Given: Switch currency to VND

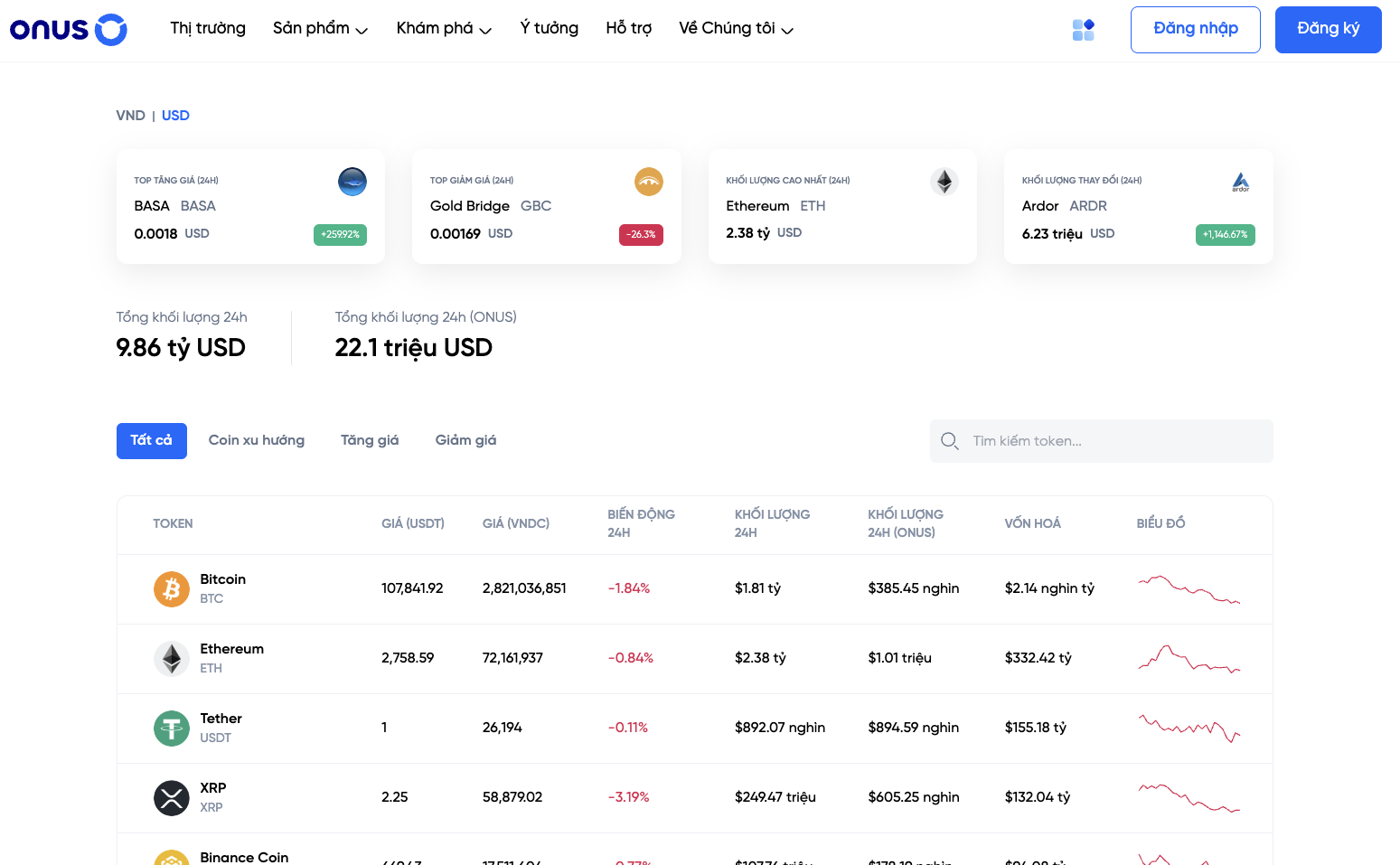Looking at the screenshot, I should [x=131, y=116].
